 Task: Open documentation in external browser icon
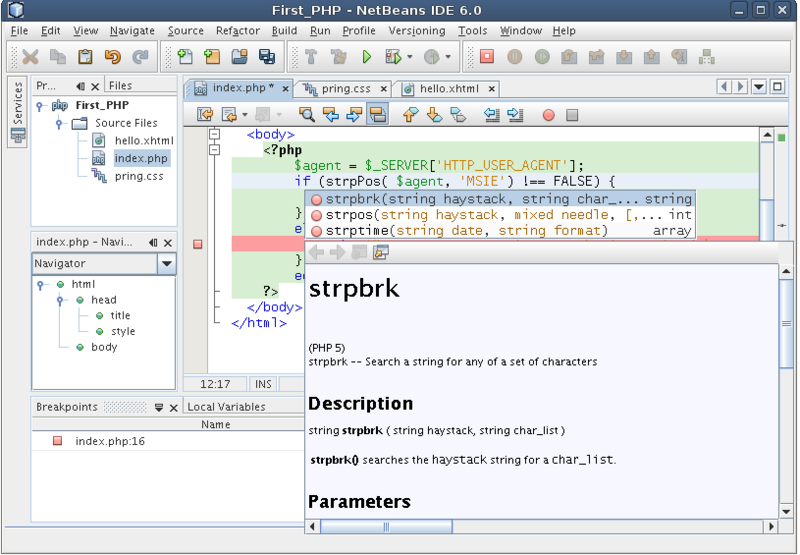[381, 252]
